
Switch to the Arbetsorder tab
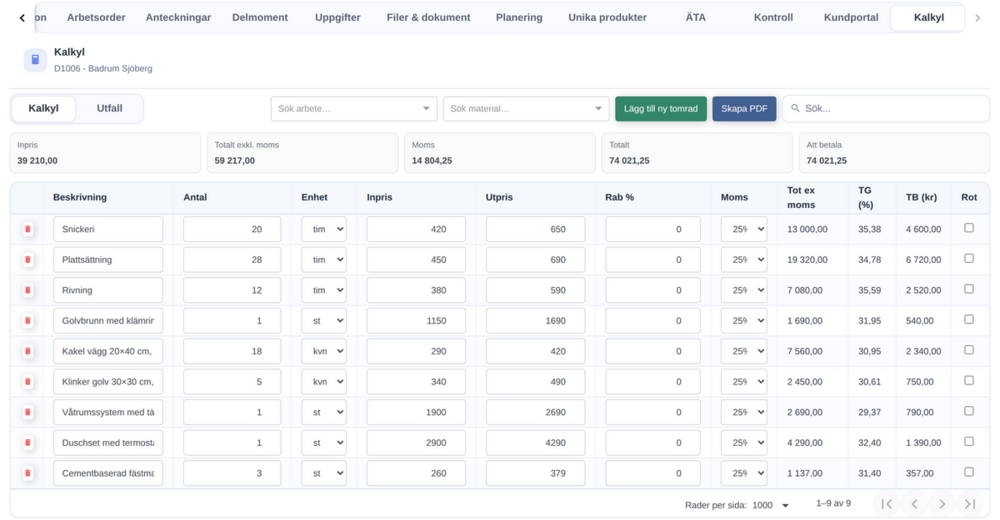click(96, 18)
